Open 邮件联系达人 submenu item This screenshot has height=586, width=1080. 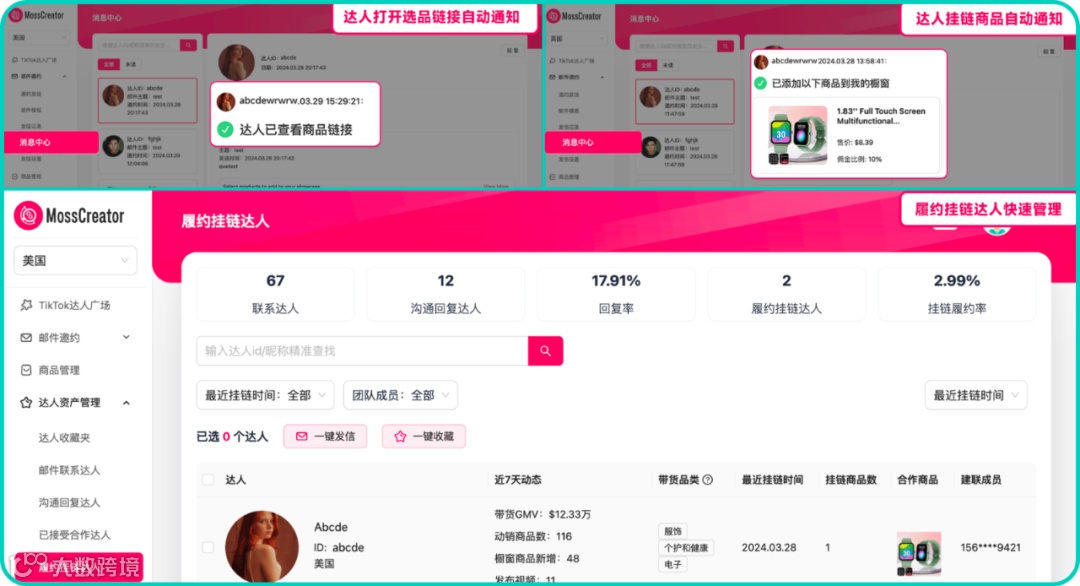point(70,470)
